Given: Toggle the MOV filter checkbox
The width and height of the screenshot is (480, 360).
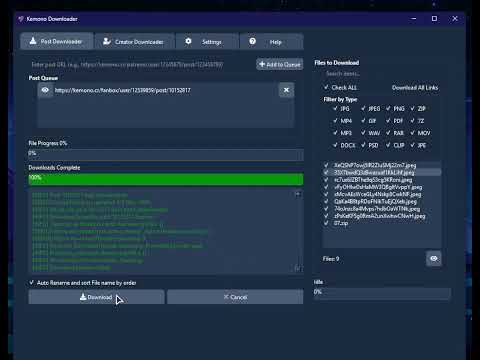Looking at the screenshot, I should pos(413,133).
